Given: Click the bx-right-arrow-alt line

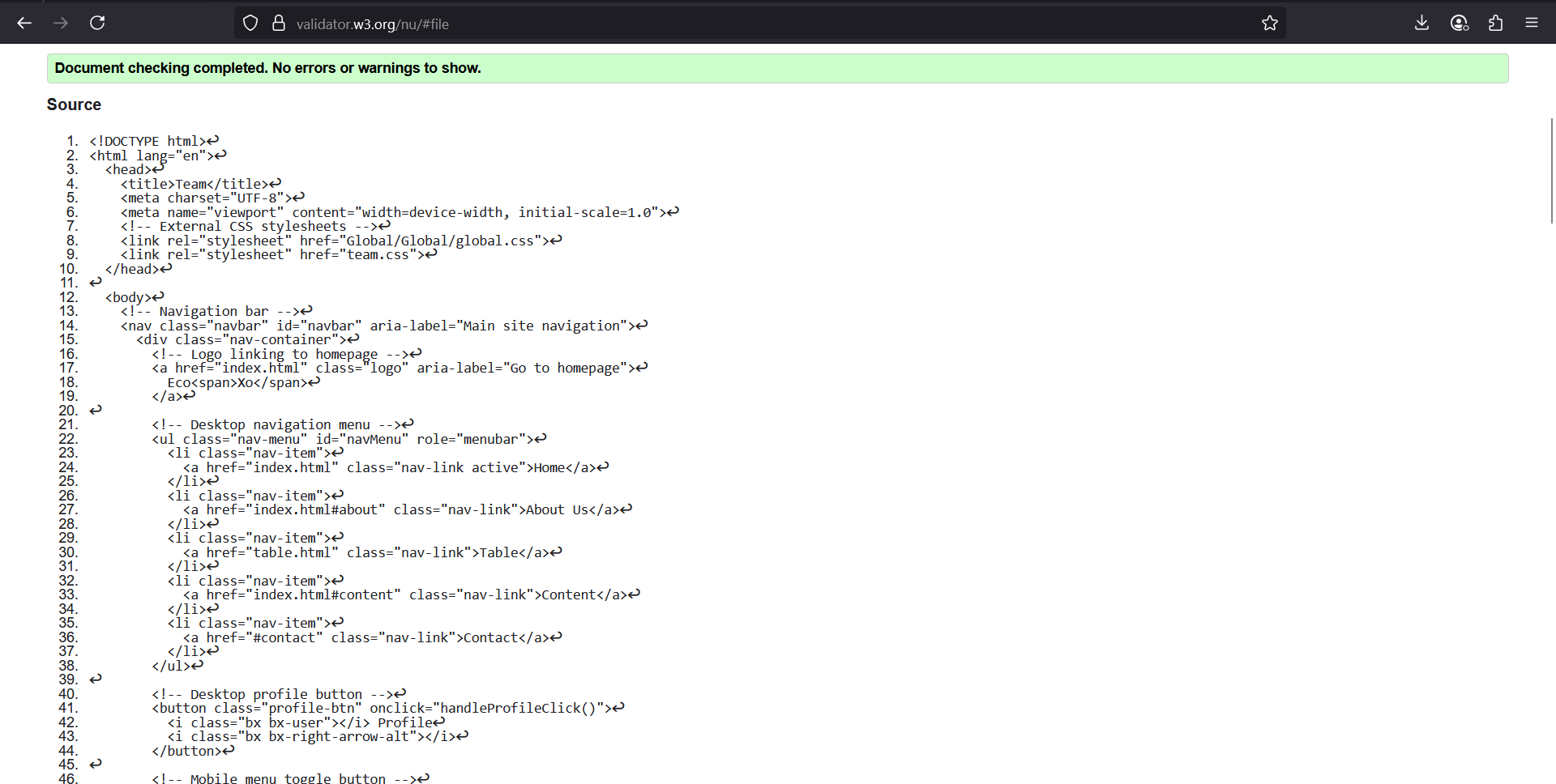Looking at the screenshot, I should (318, 736).
